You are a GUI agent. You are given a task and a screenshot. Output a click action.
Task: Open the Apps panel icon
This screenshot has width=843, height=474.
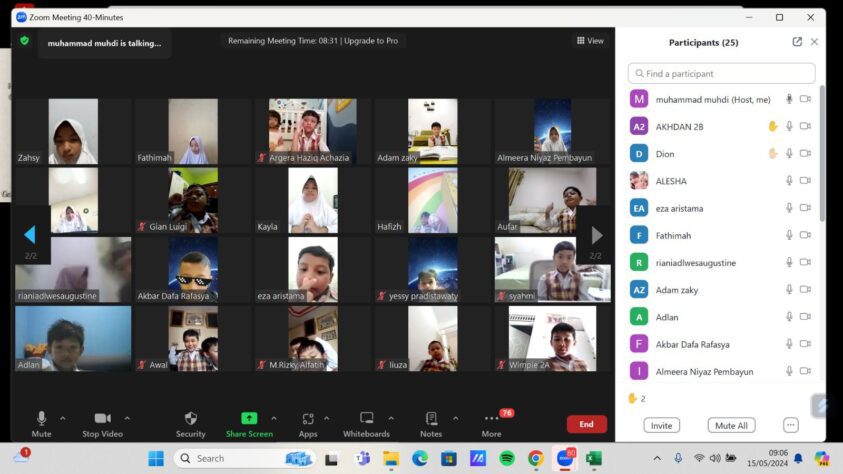tap(308, 418)
